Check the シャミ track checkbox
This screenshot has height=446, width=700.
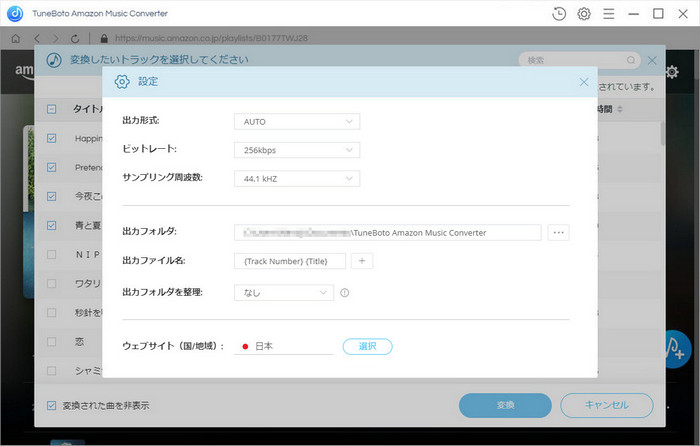tap(52, 371)
